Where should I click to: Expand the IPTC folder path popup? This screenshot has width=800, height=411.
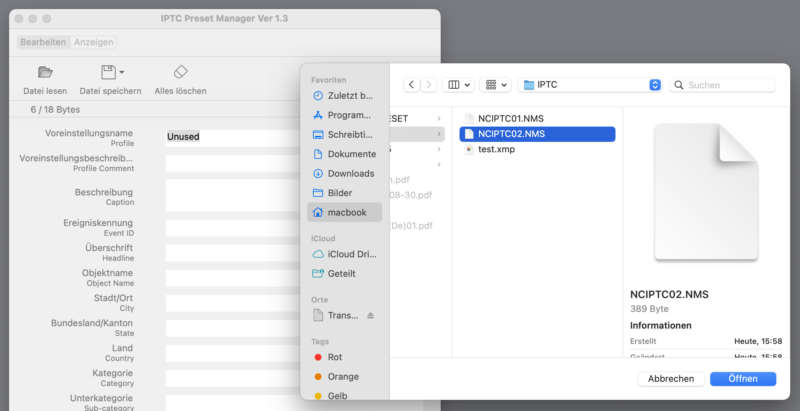(655, 85)
